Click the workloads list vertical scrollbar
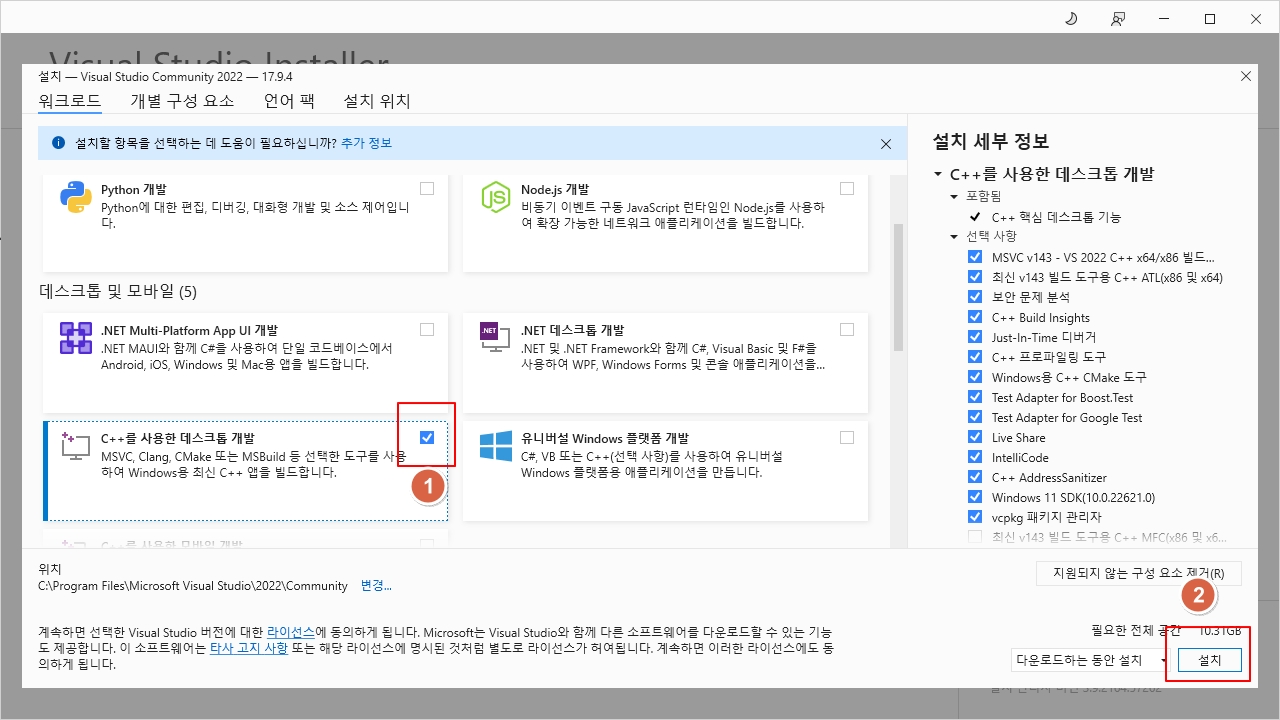 point(898,290)
